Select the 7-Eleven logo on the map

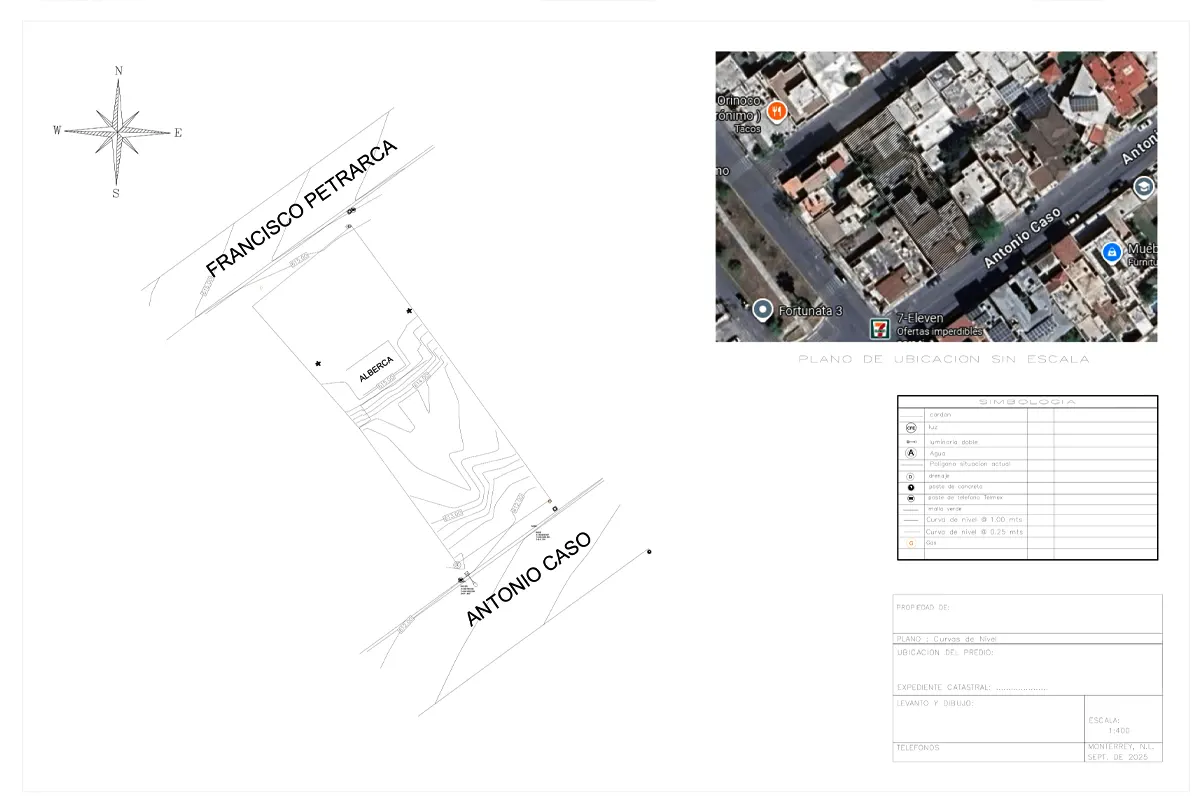pos(880,327)
